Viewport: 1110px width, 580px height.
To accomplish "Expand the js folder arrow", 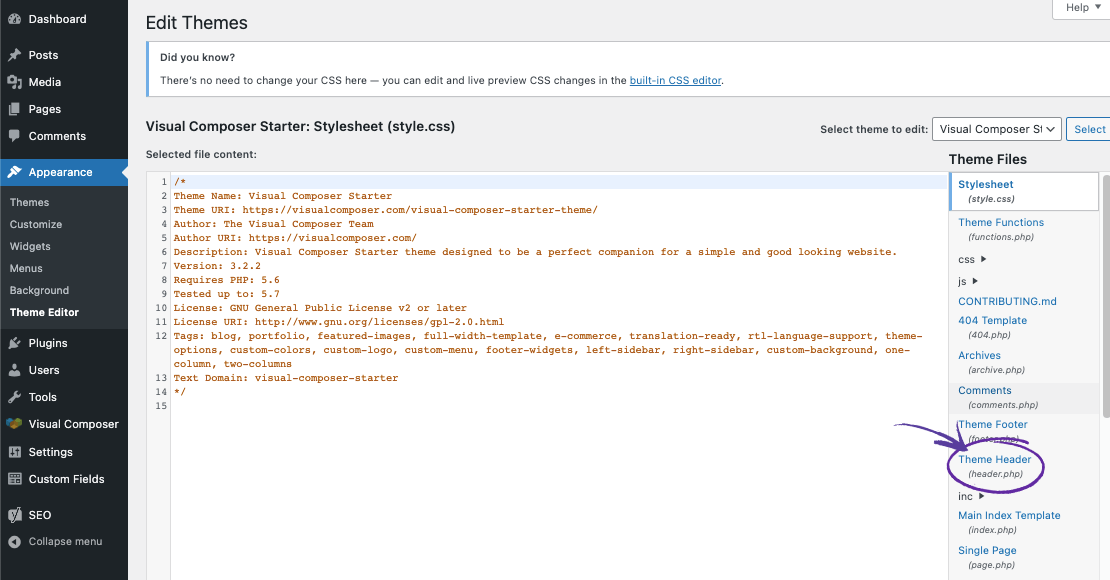I will (x=975, y=281).
